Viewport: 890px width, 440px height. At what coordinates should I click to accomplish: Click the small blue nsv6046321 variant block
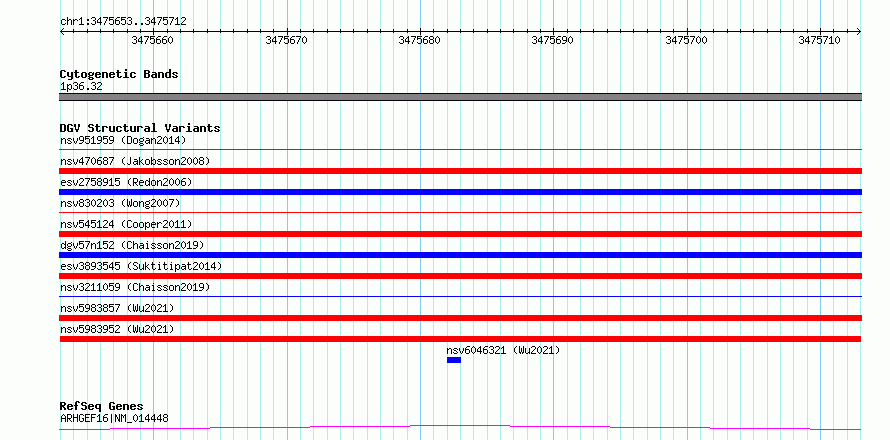coord(454,360)
